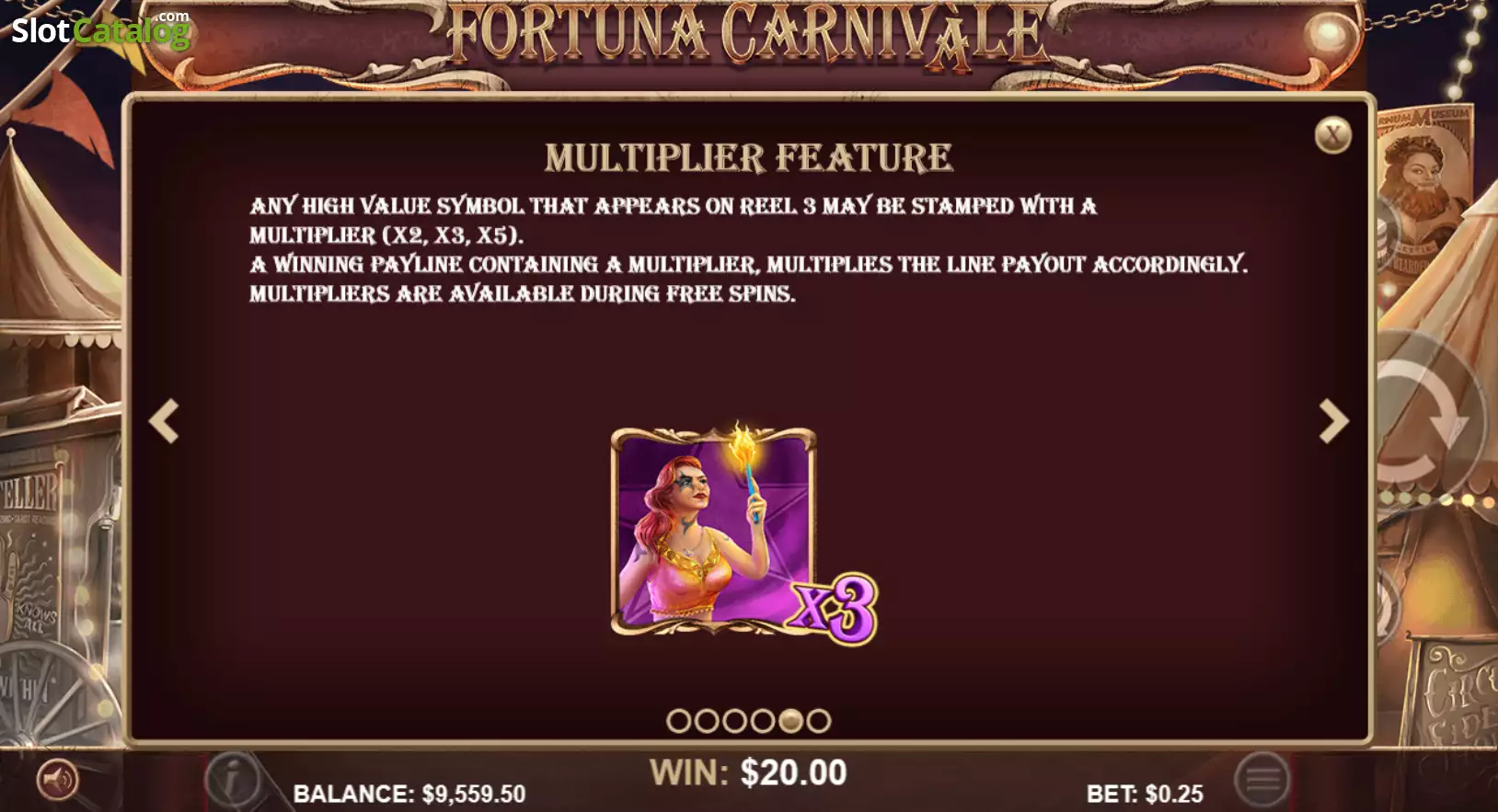Click the Multiplier Feature heading
Screen dimensions: 1498x812
click(748, 158)
